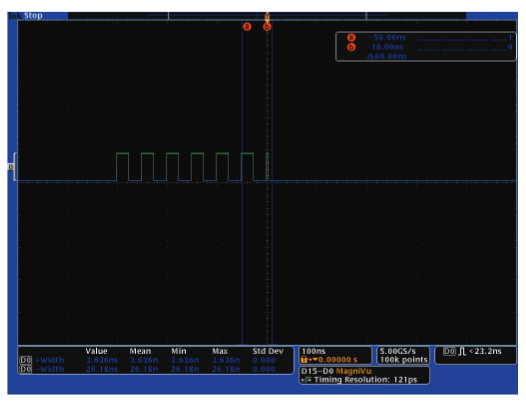Click the Min column header
This screenshot has height=402, width=526.
pos(179,351)
